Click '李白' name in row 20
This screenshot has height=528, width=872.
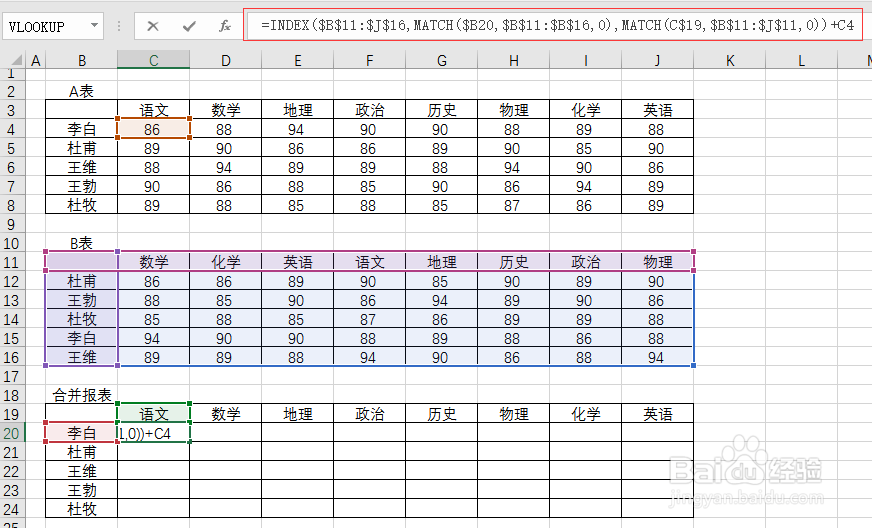(x=82, y=433)
